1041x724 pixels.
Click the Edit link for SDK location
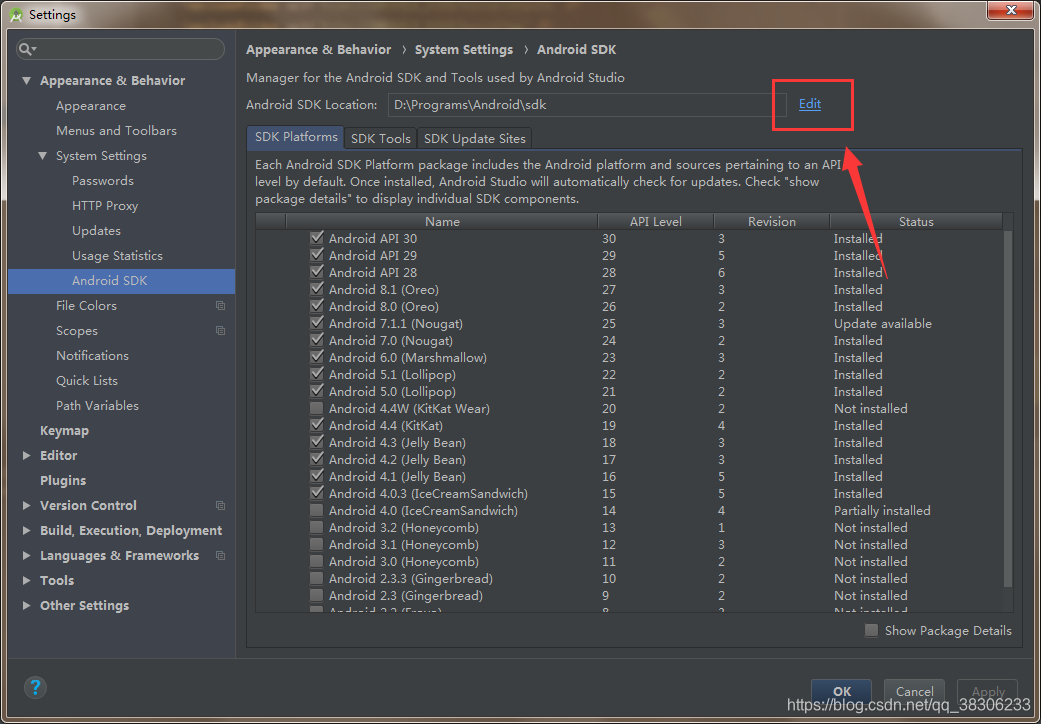(x=809, y=104)
